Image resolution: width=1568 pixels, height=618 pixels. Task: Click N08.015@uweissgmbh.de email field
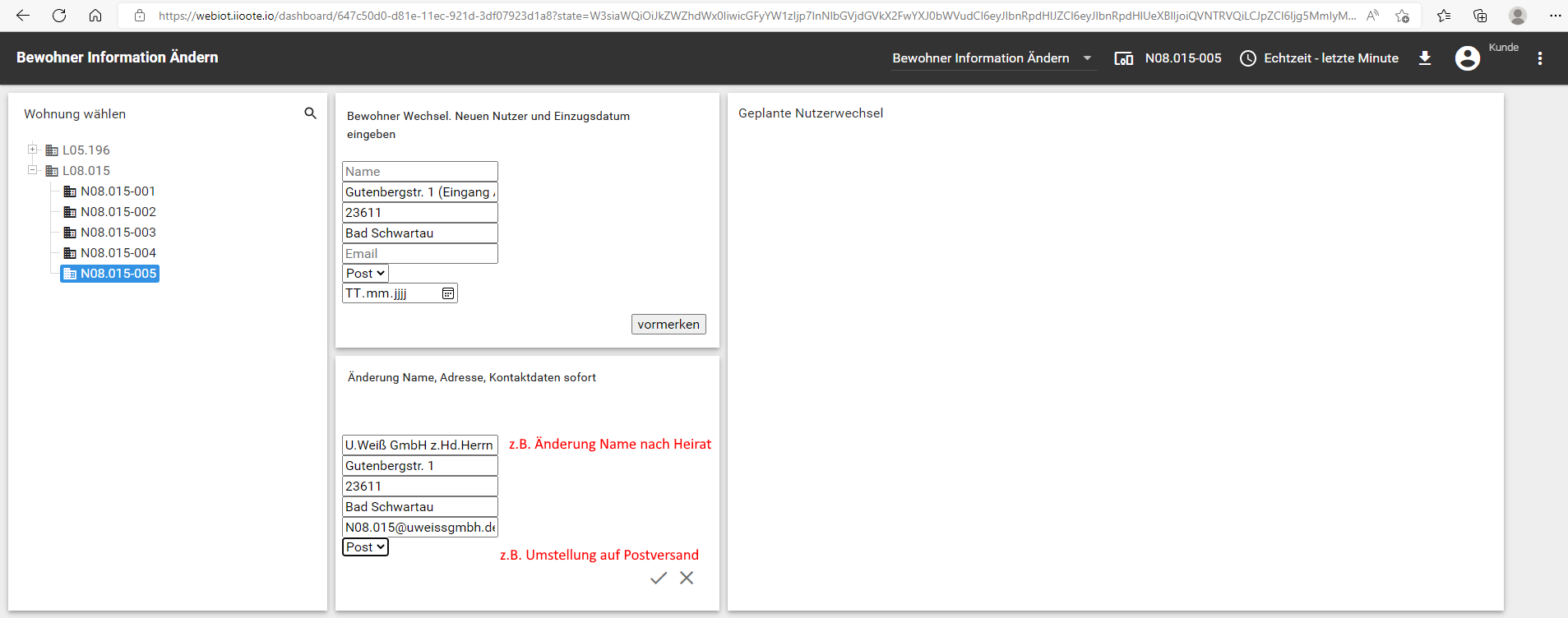pyautogui.click(x=420, y=528)
